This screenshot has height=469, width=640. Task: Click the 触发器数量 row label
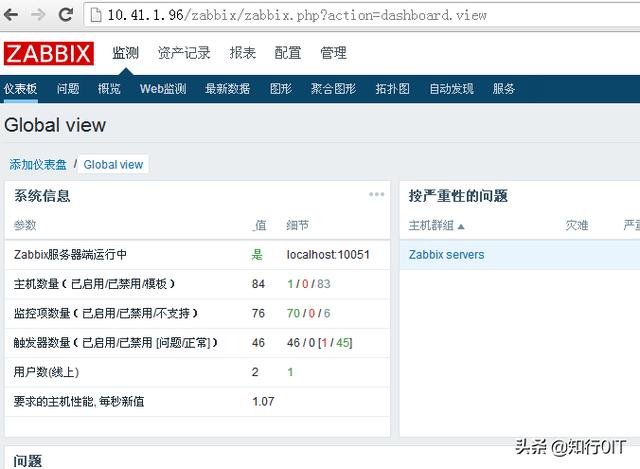tap(116, 342)
